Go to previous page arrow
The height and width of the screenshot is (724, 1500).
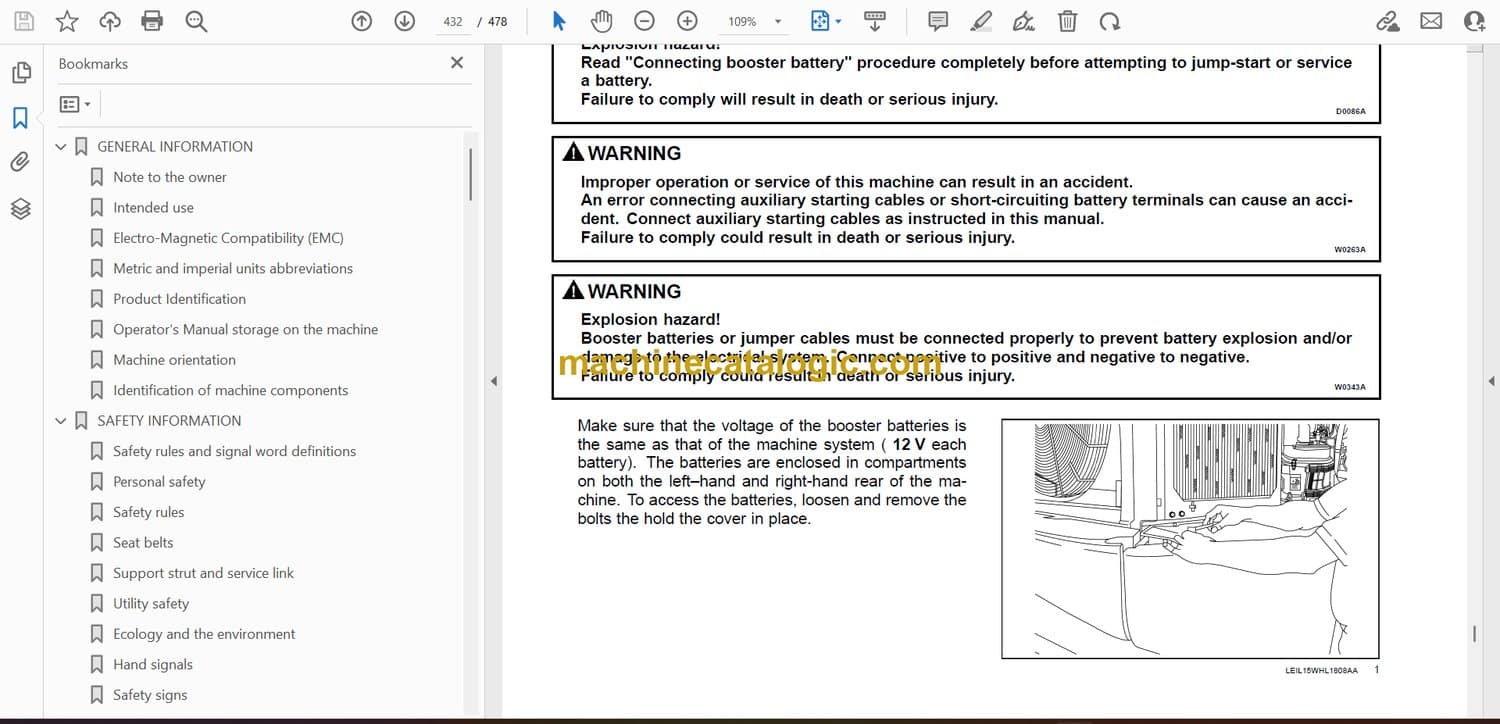point(362,21)
